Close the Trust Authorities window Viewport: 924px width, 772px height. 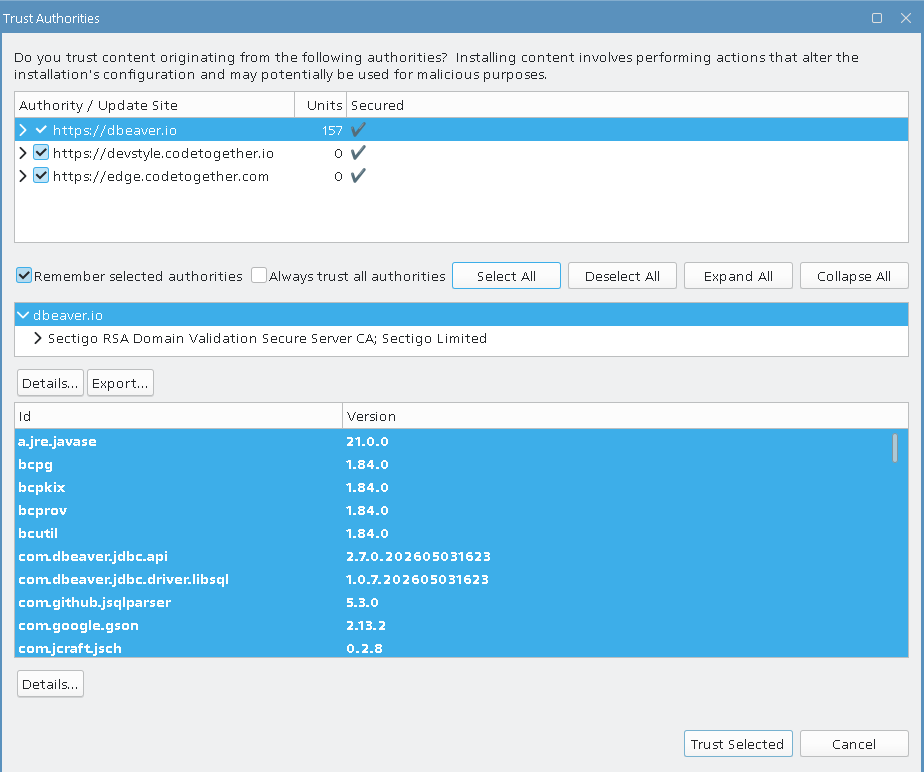pyautogui.click(x=906, y=18)
